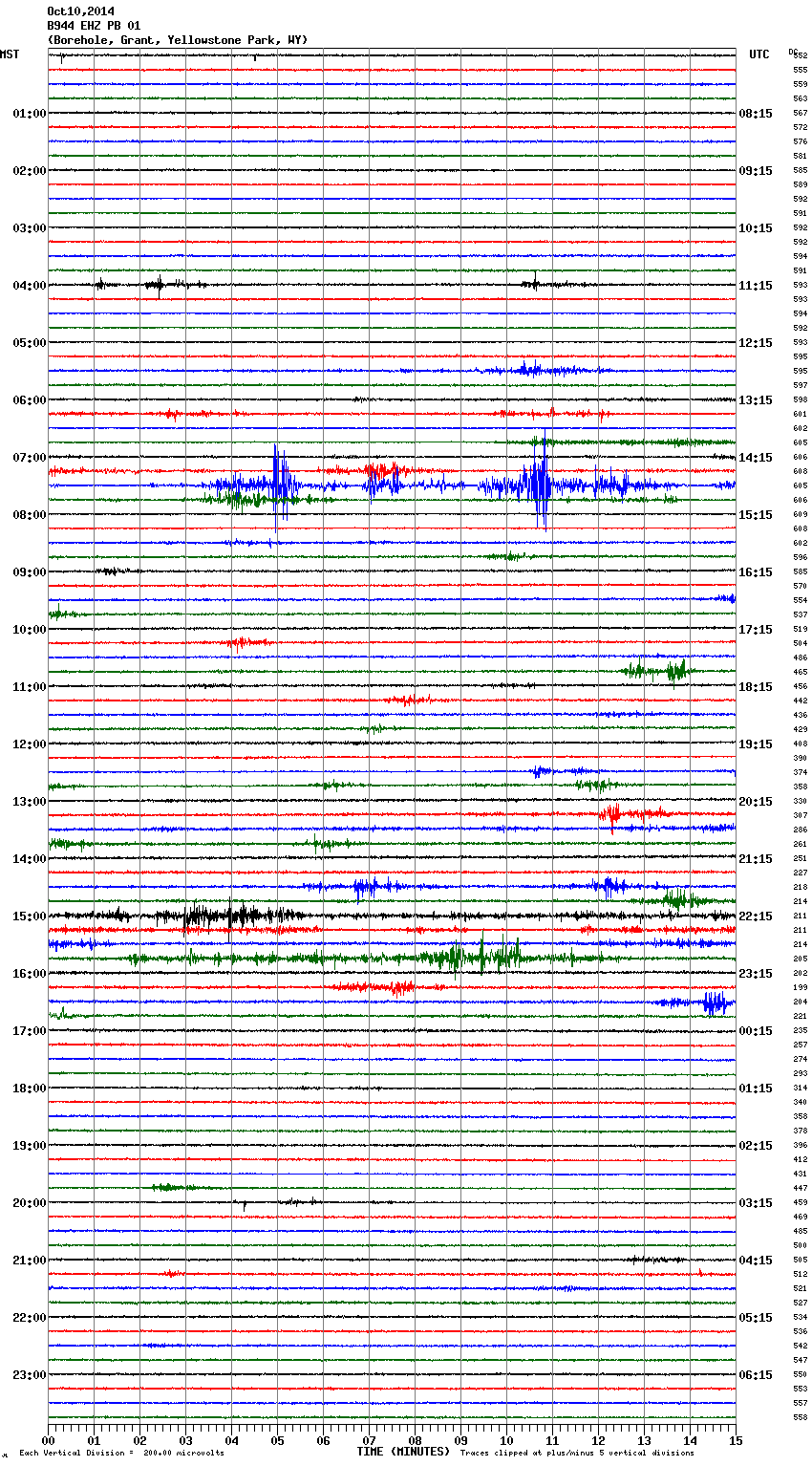Click the 23:15 UTC time label

[x=756, y=974]
